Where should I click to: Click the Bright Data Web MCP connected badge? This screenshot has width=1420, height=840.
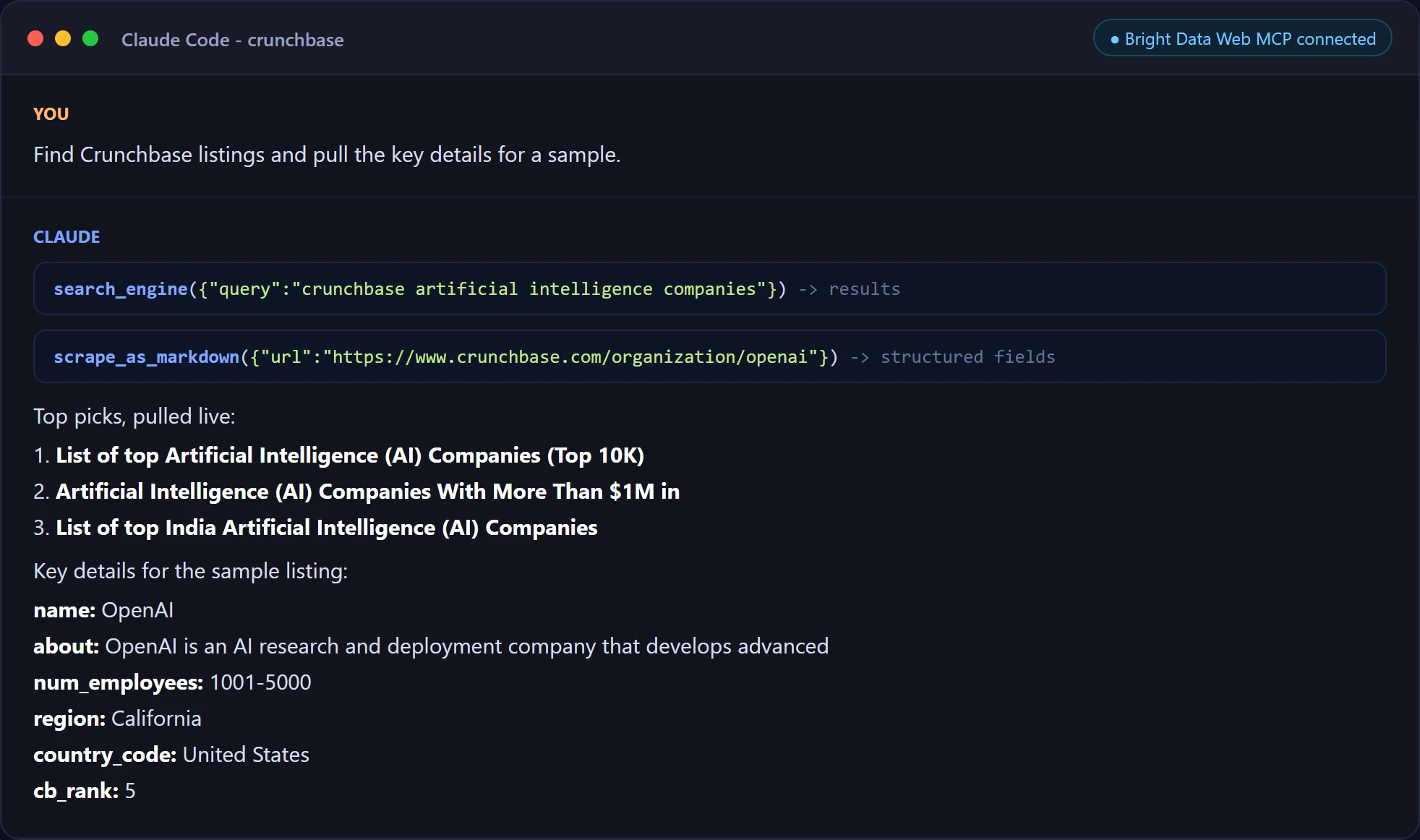pos(1242,38)
